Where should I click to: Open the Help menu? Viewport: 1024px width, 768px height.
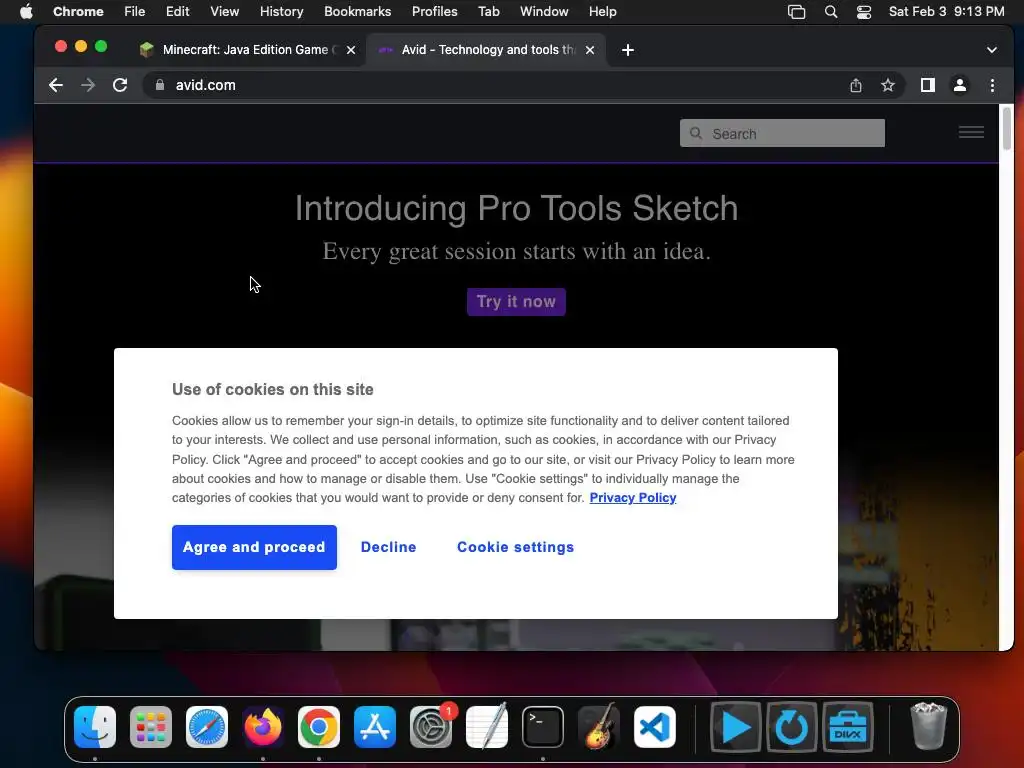coord(602,12)
